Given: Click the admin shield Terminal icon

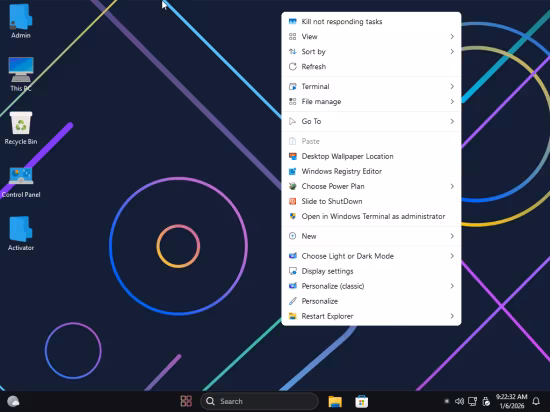Looking at the screenshot, I should (293, 216).
